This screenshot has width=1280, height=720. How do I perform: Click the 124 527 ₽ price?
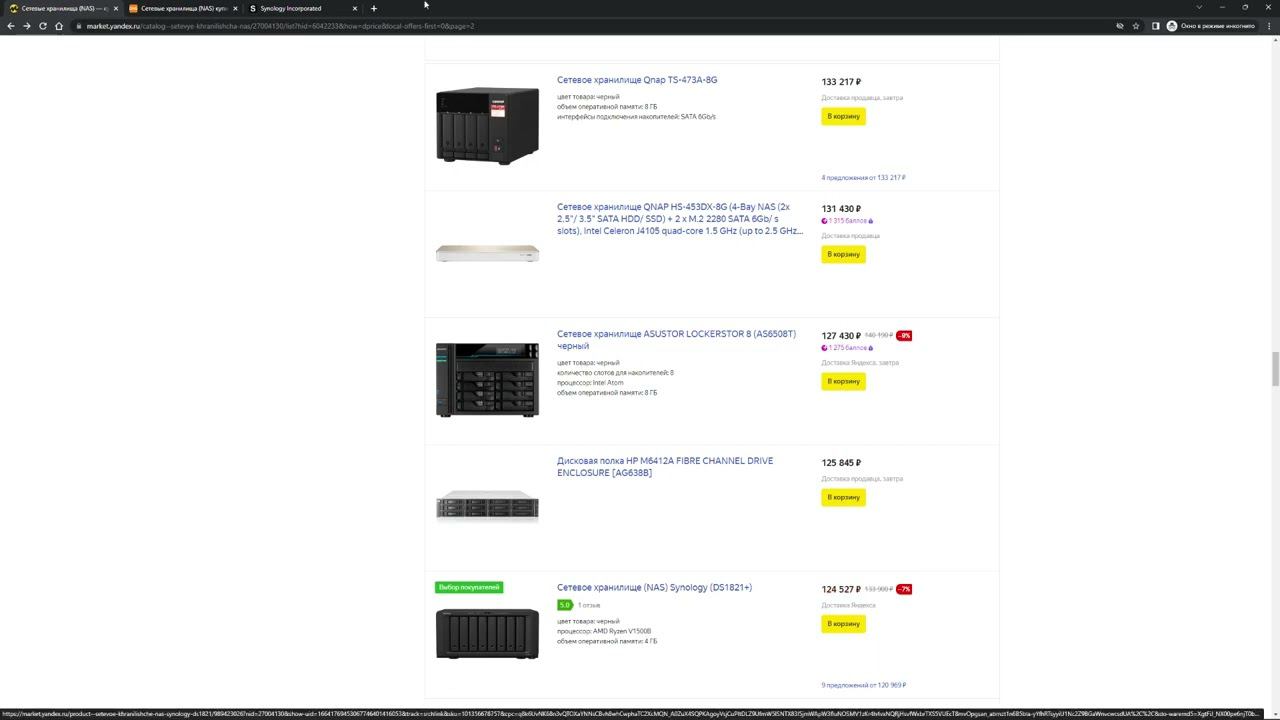pos(841,589)
